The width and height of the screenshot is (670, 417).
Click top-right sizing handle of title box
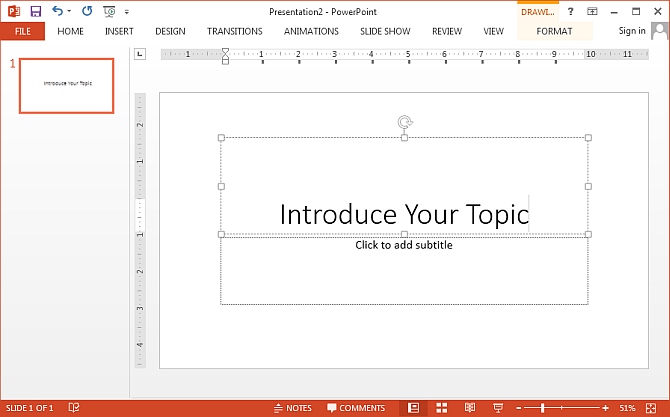click(588, 138)
